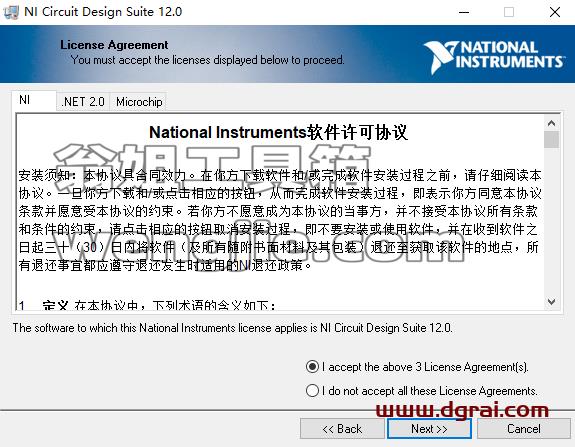The height and width of the screenshot is (447, 575).
Task: Cancel the installation
Action: [x=524, y=429]
